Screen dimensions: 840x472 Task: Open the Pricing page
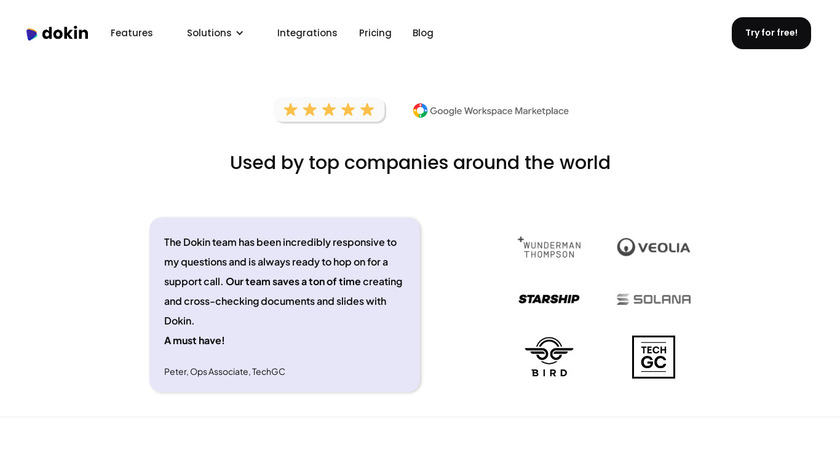pyautogui.click(x=375, y=33)
